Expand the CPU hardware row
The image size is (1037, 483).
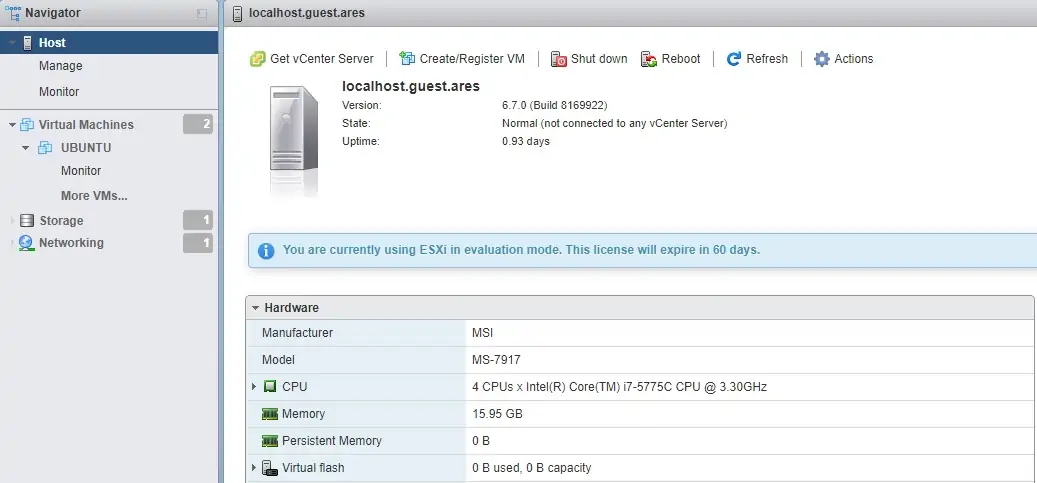[254, 386]
